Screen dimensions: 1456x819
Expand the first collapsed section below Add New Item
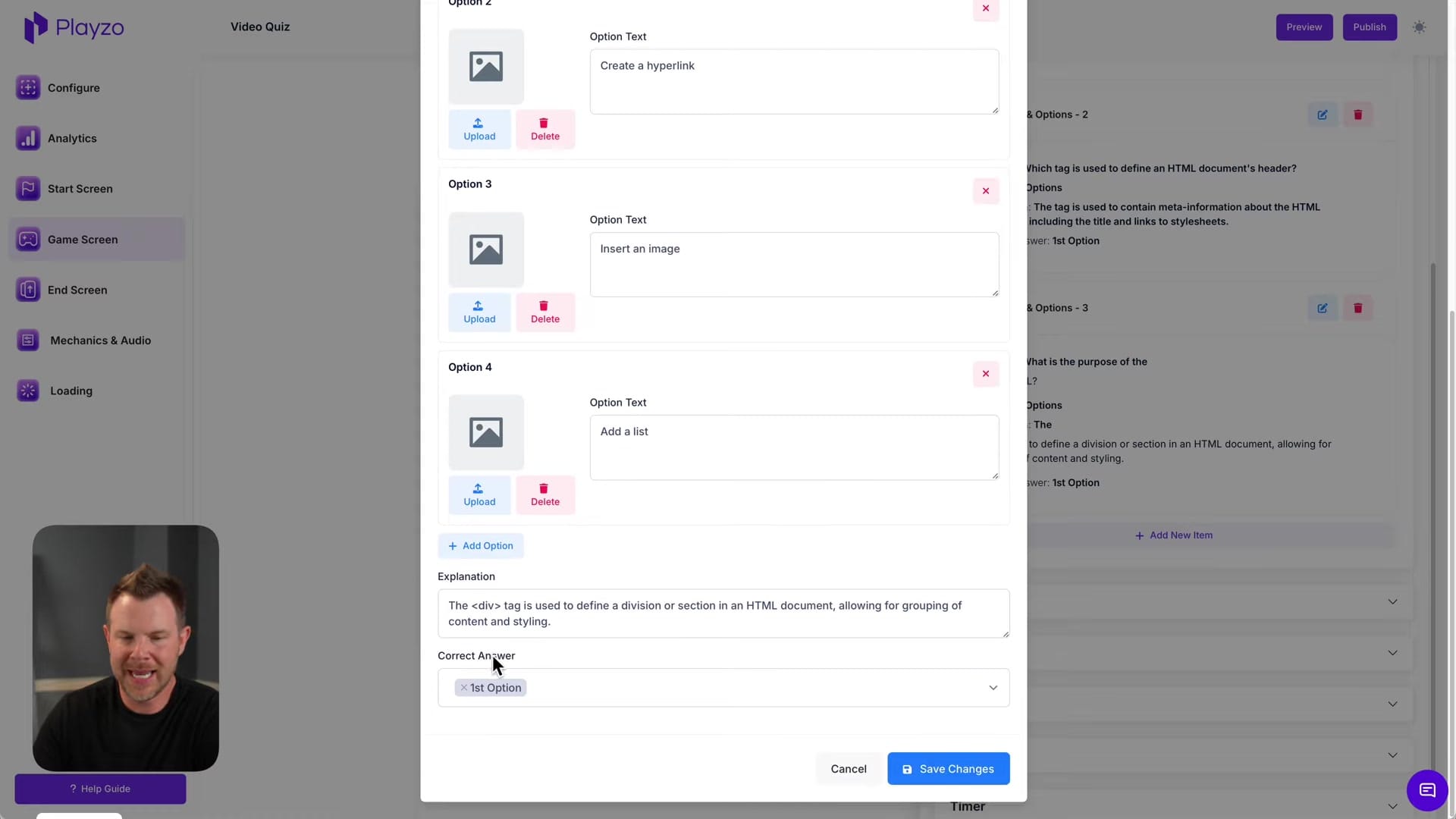(x=1392, y=602)
